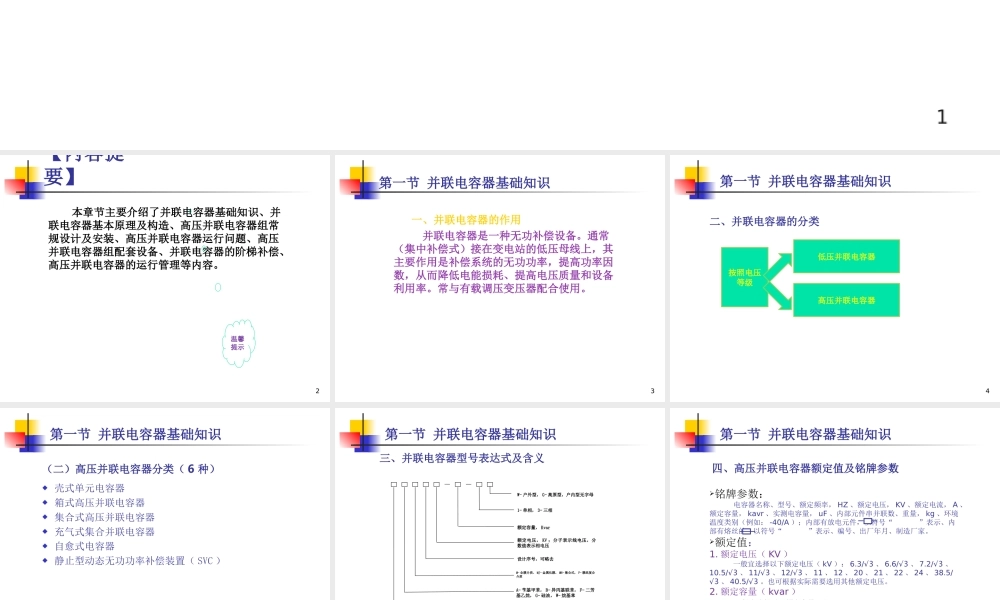The width and height of the screenshot is (1000, 600).
Task: Click the bullet beside 自愈式电容器
Action: pos(44,545)
